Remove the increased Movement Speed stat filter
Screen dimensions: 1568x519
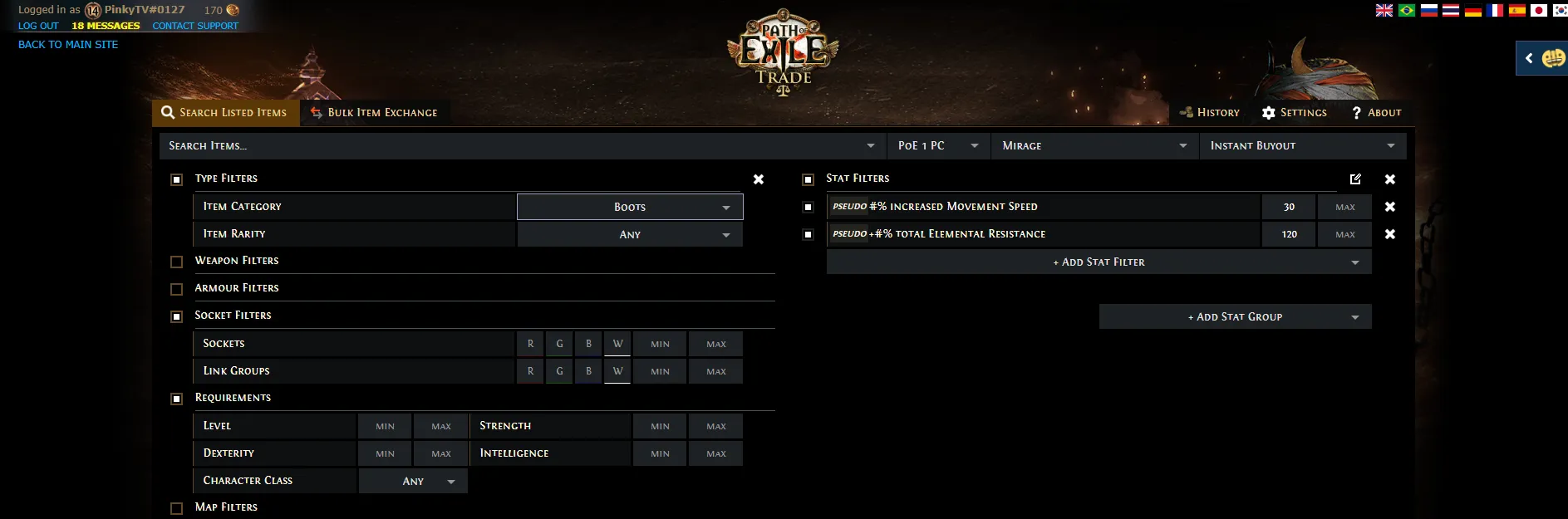(1390, 207)
